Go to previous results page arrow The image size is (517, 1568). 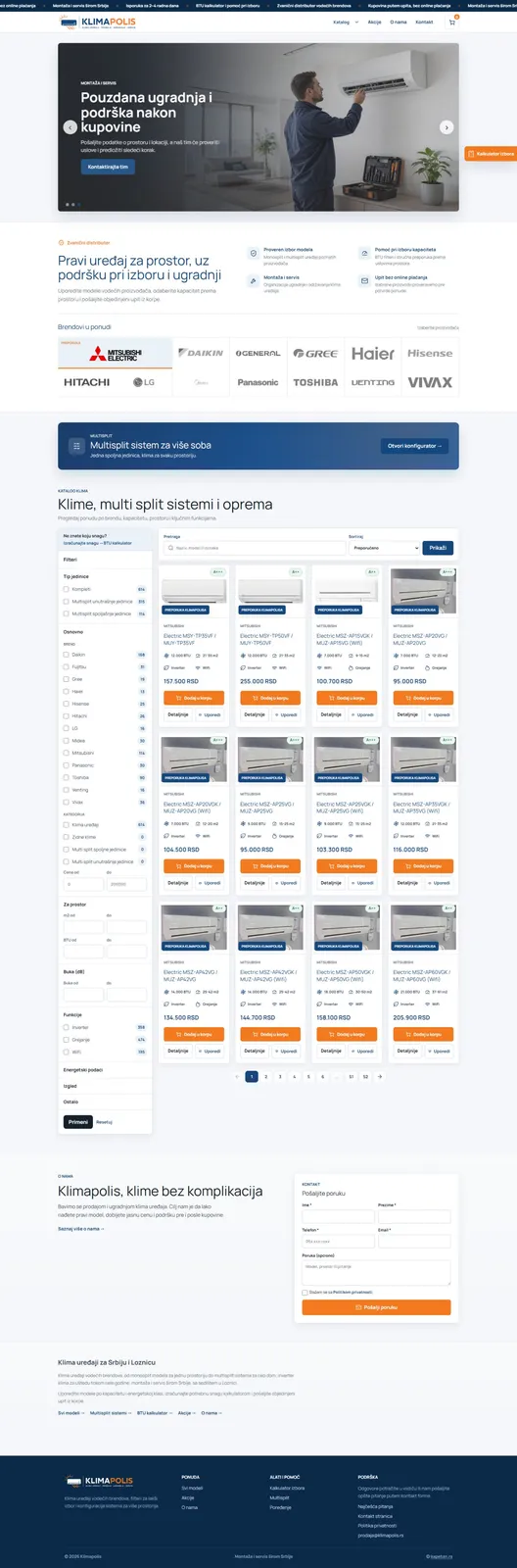[x=237, y=1076]
